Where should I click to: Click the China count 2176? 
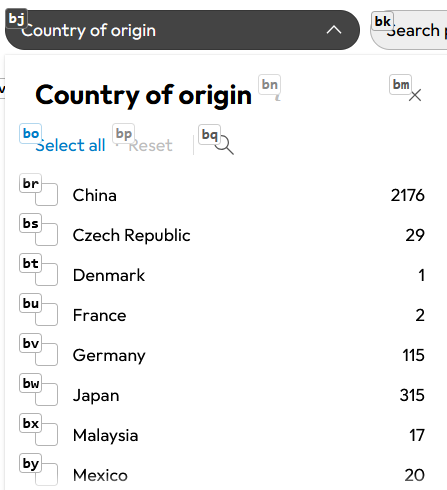click(408, 195)
